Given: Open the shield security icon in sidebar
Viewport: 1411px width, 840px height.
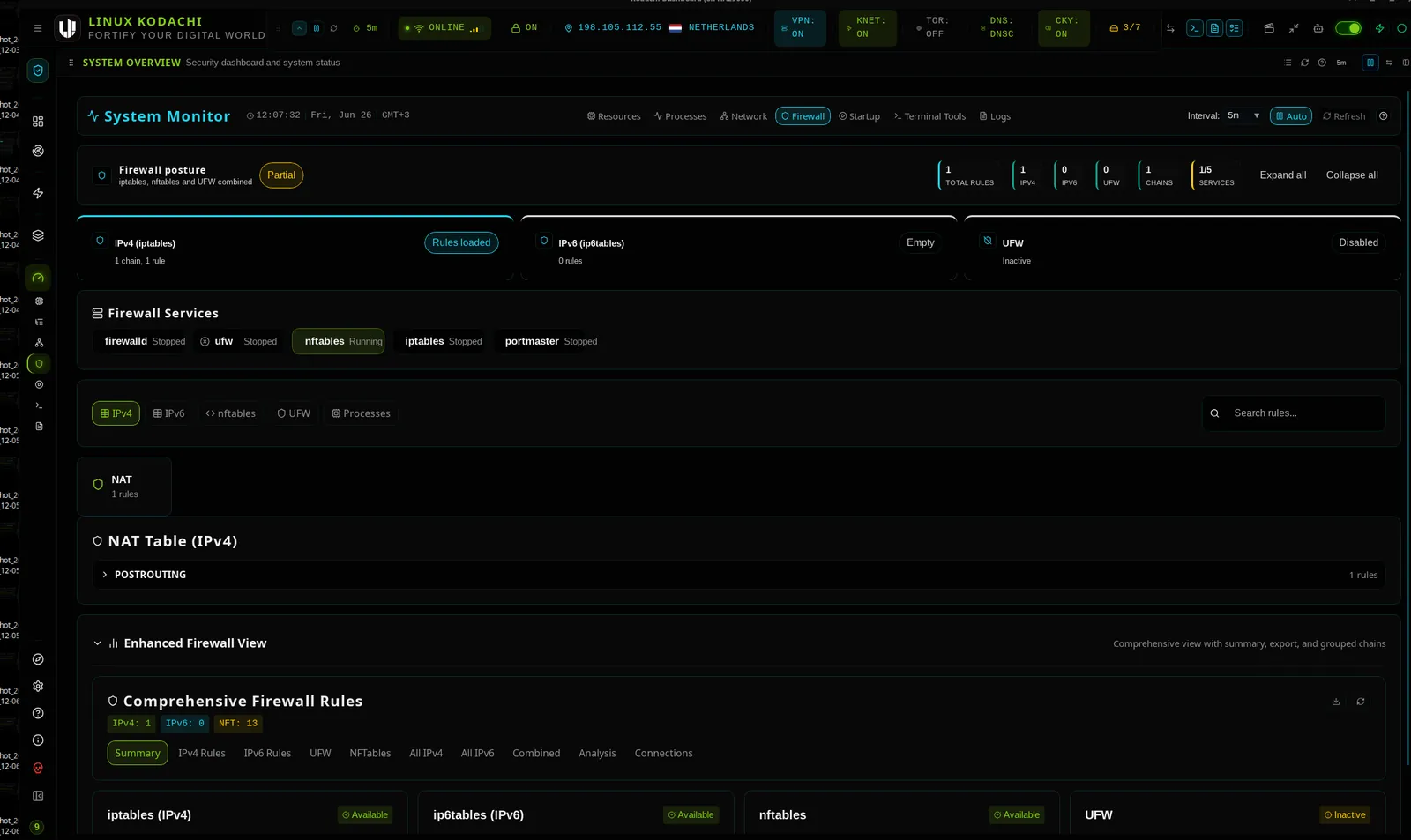Looking at the screenshot, I should [x=38, y=71].
